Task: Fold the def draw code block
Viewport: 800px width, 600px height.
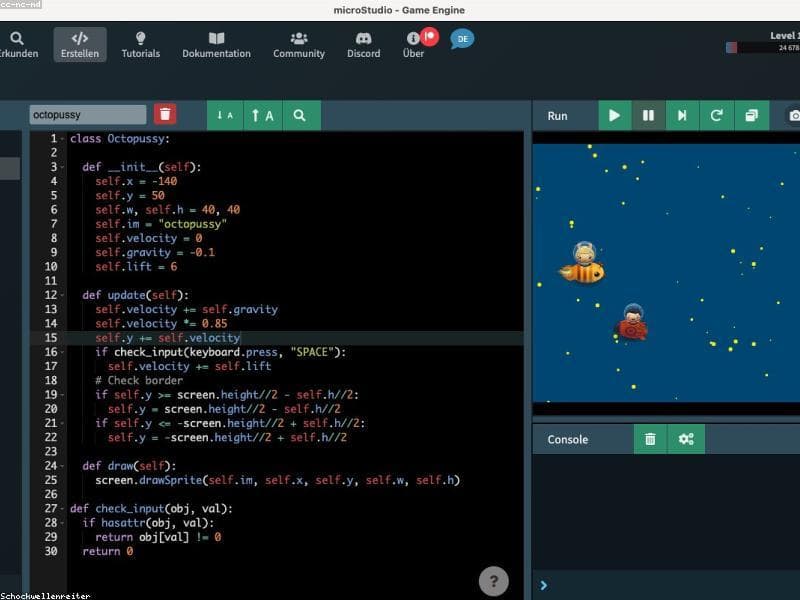Action: [62, 466]
